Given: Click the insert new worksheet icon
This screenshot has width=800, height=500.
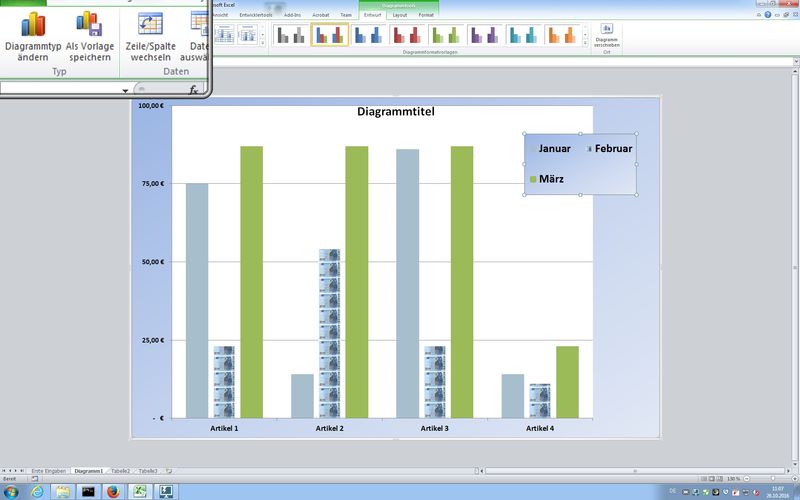Looking at the screenshot, I should click(x=169, y=470).
